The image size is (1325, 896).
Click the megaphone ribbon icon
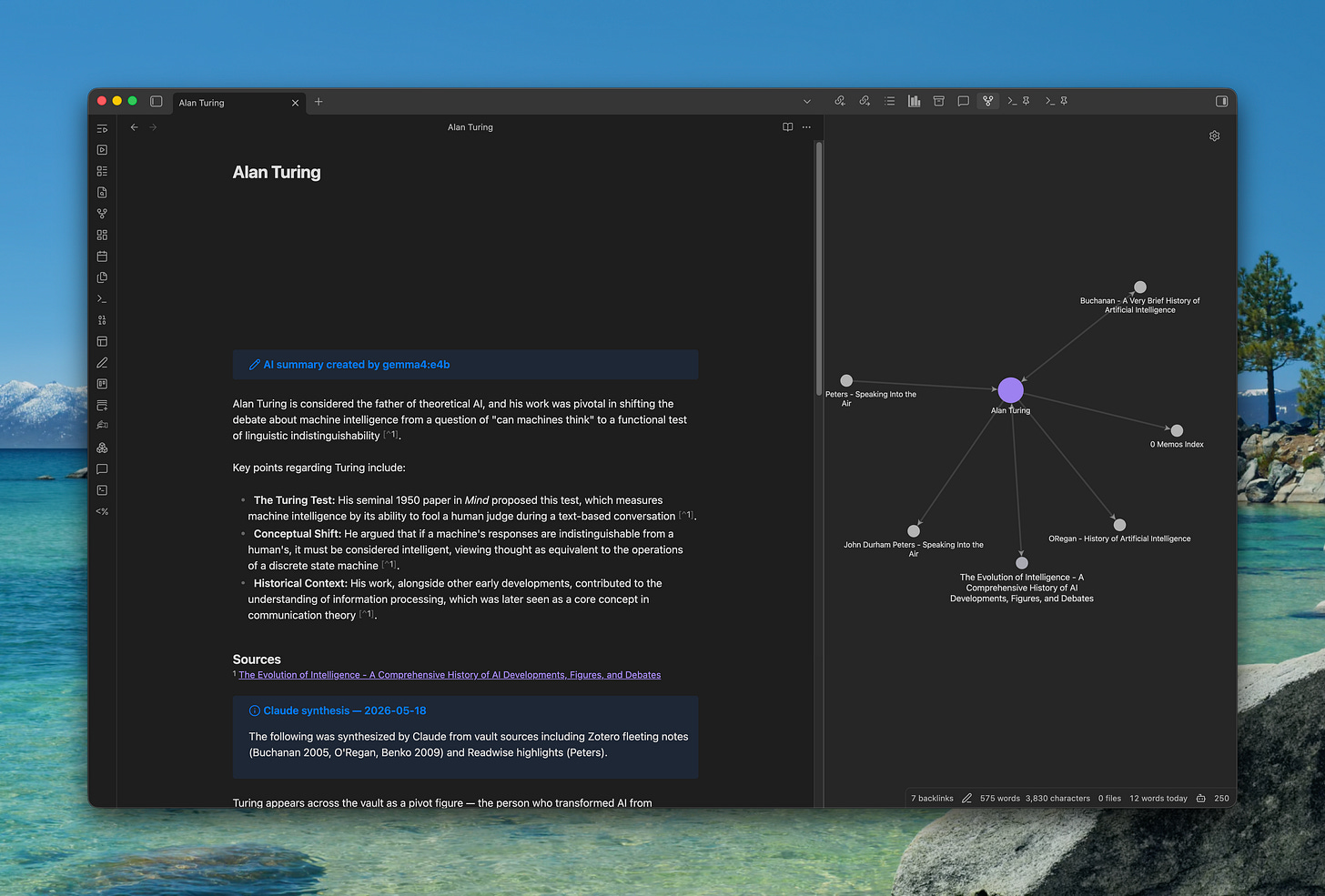coord(102,425)
